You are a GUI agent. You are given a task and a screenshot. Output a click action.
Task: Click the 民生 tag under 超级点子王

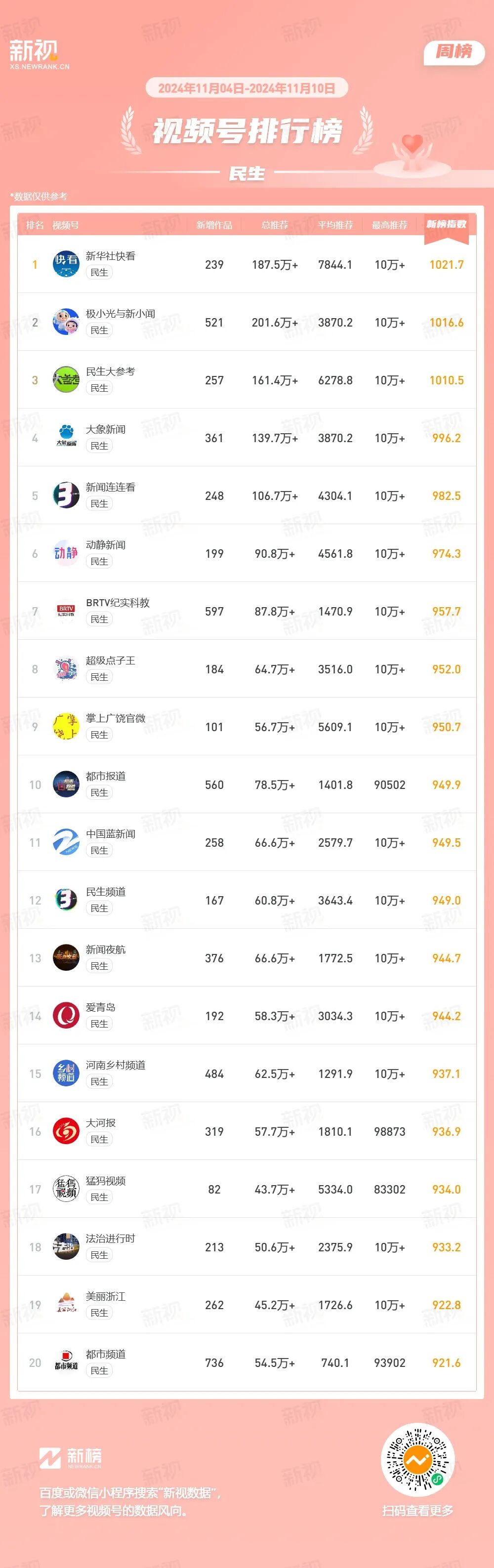pyautogui.click(x=99, y=677)
